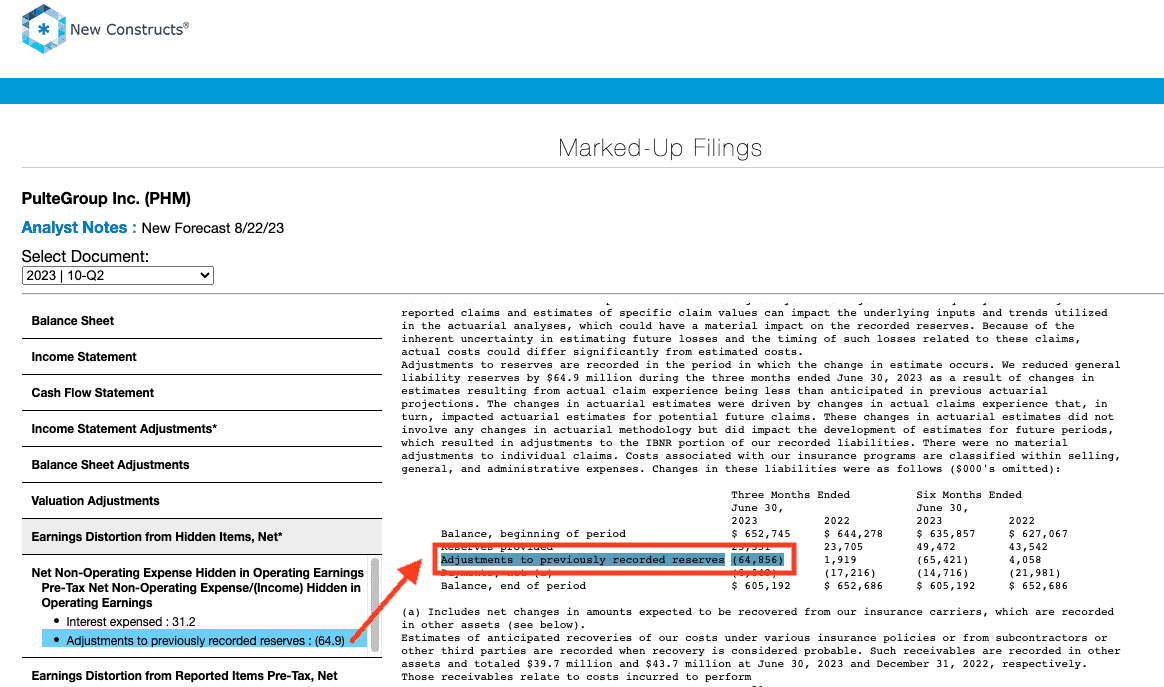Click the 4,058 adjustments value
The height and width of the screenshot is (687, 1164).
[1024, 560]
